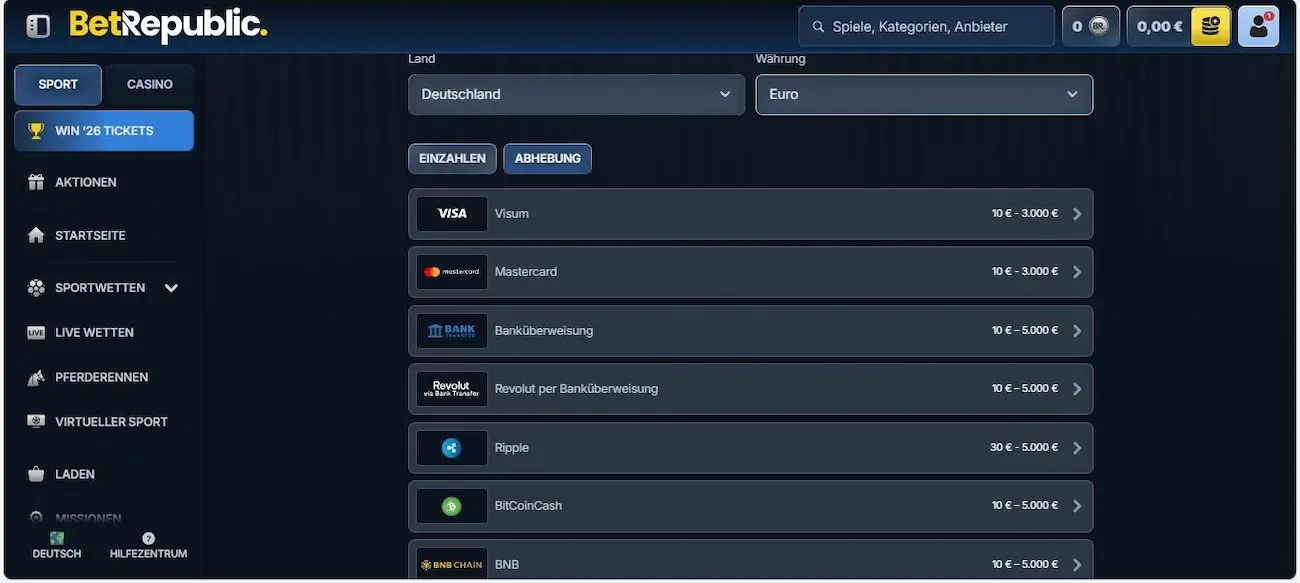Go to Startseite via the house icon

[36, 235]
